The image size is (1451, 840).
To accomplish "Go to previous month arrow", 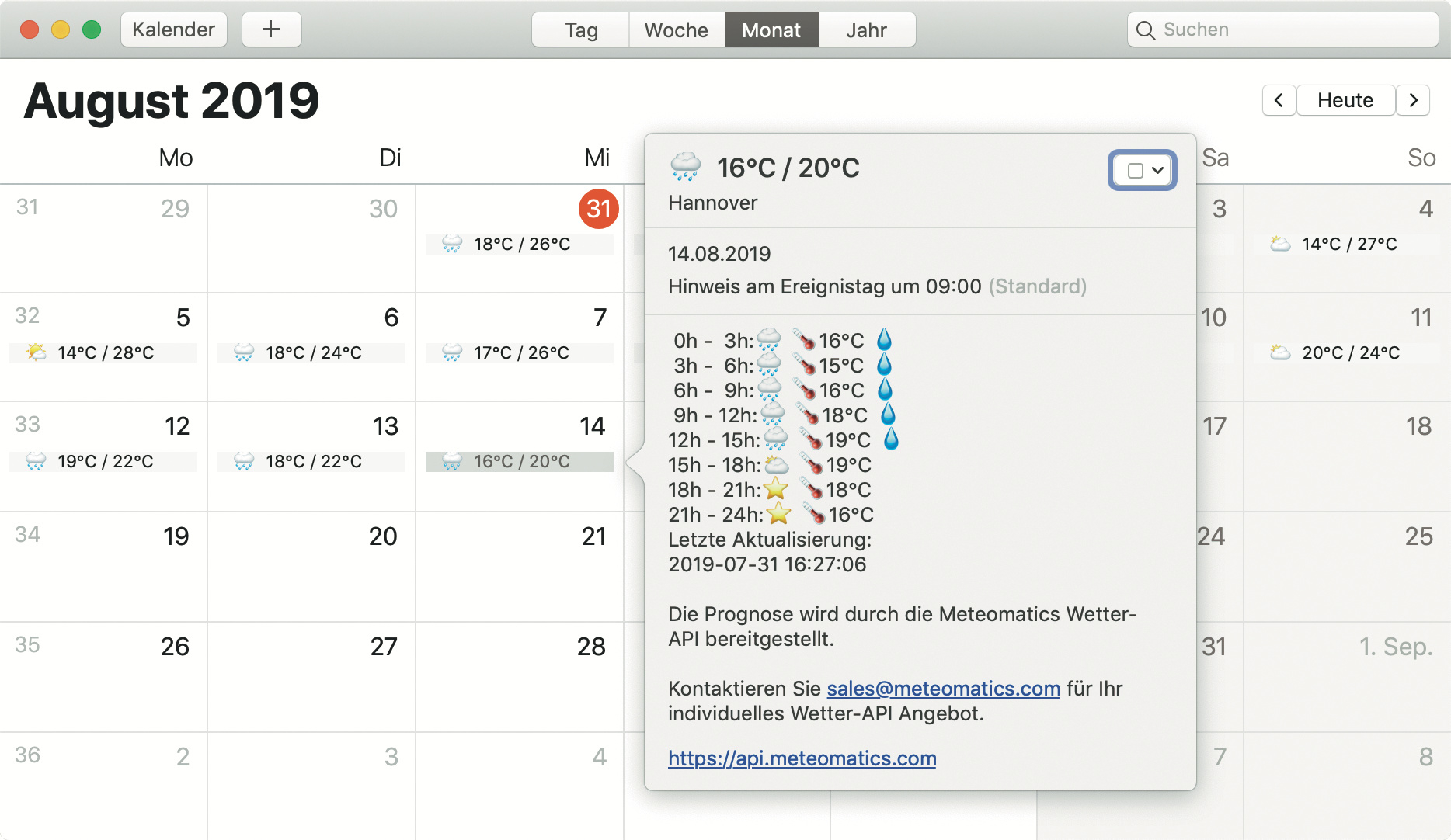I will coord(1279,100).
